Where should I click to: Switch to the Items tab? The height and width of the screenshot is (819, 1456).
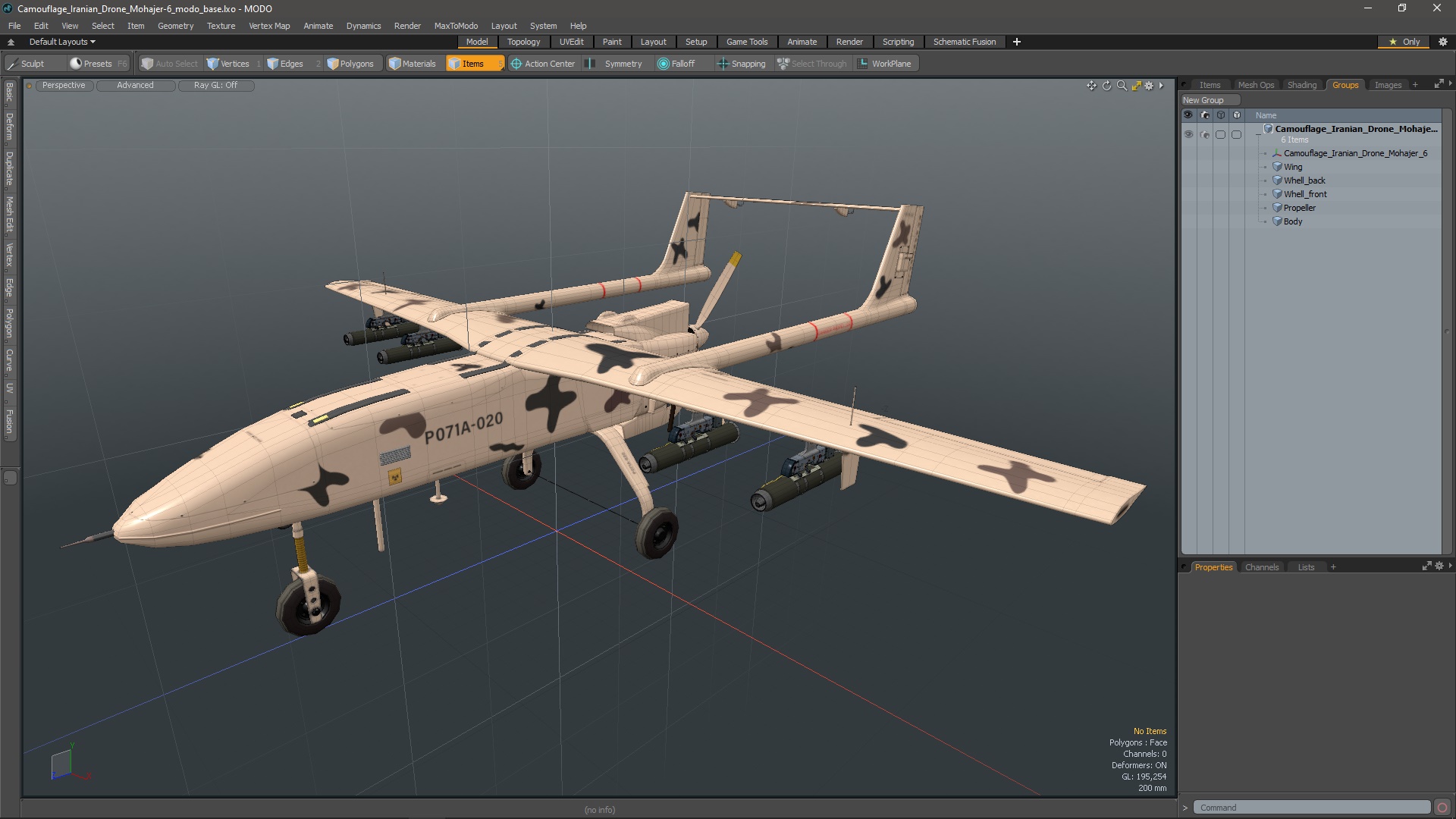[x=1210, y=85]
